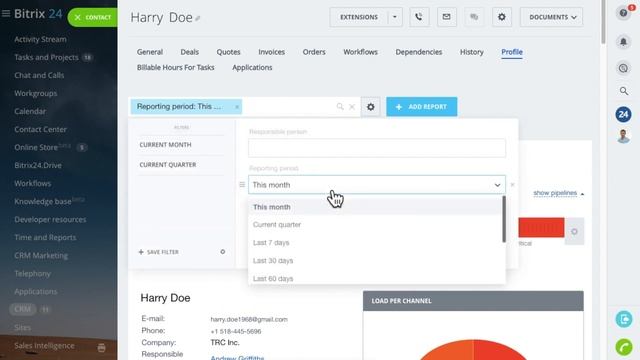
Task: Open Activity Stream in sidebar
Action: coord(40,40)
